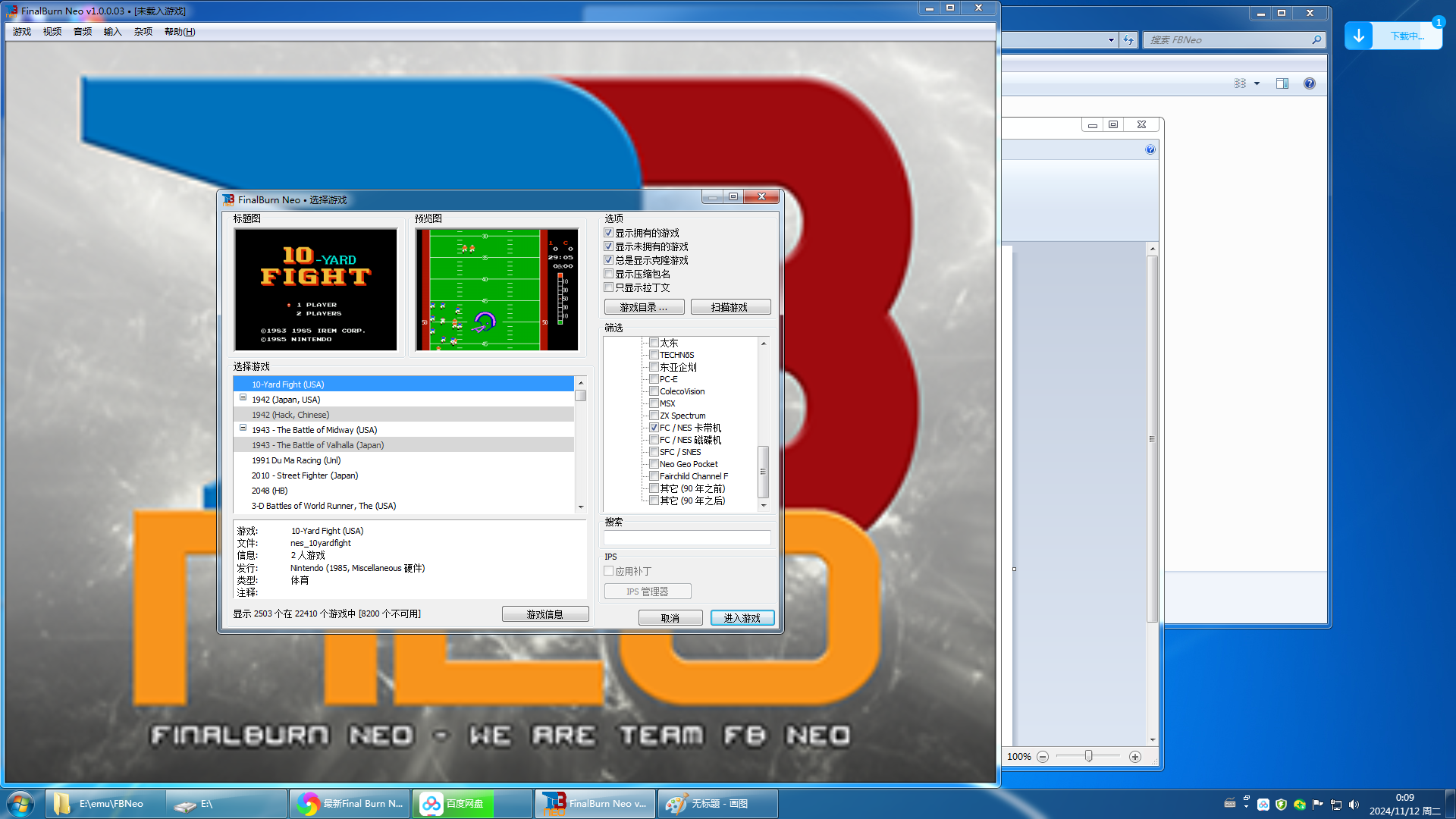
Task: Click zoom out minus button in Paint
Action: point(1043,757)
